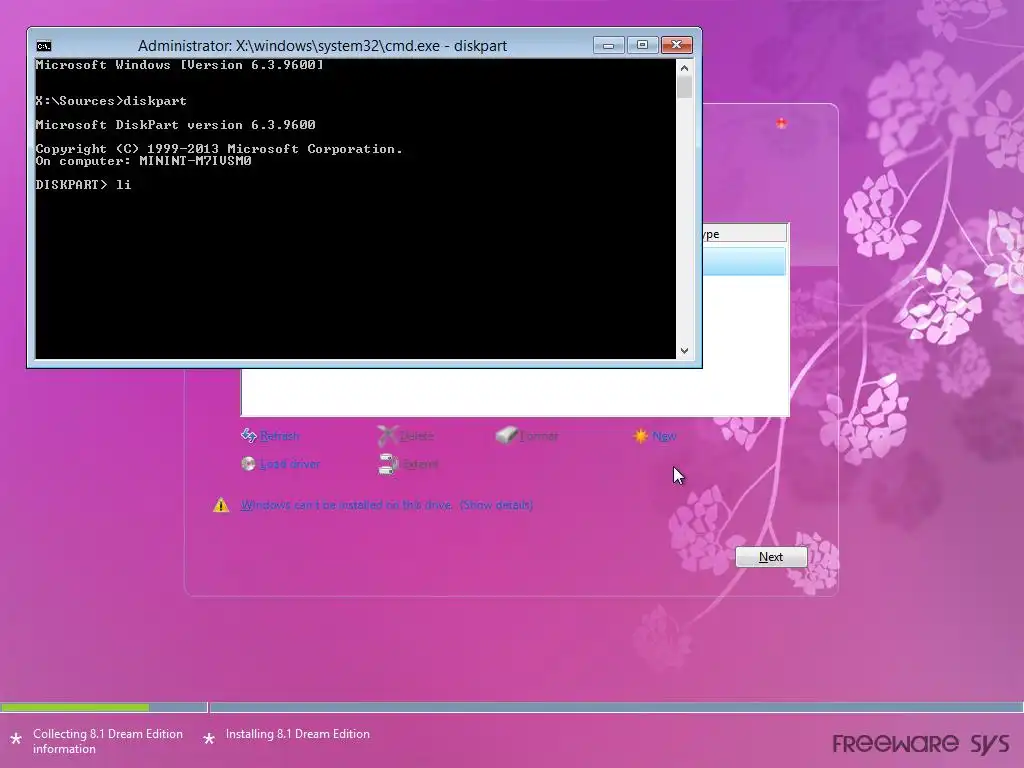Click the cmd.exe icon in title bar
Viewport: 1024px width, 768px height.
coord(44,46)
